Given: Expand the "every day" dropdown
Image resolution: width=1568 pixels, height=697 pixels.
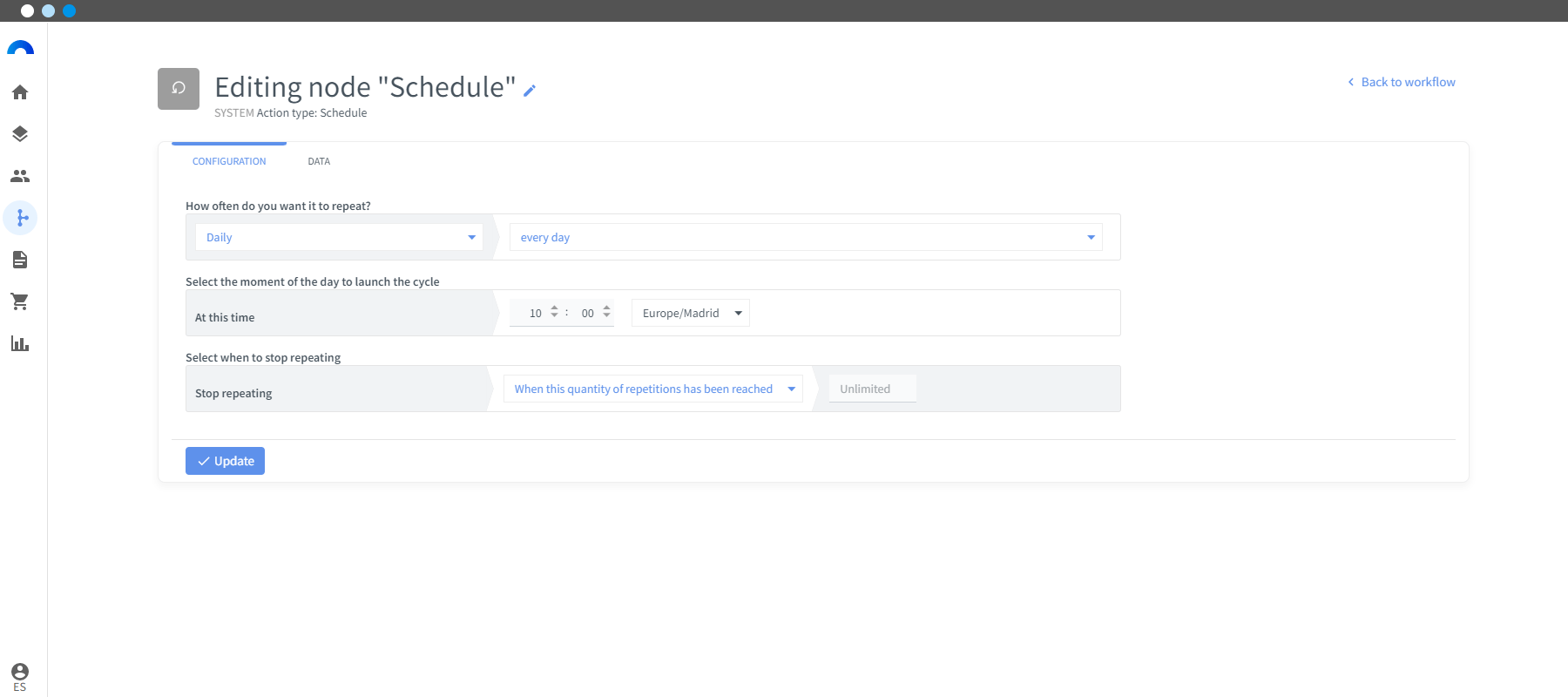Looking at the screenshot, I should point(806,237).
